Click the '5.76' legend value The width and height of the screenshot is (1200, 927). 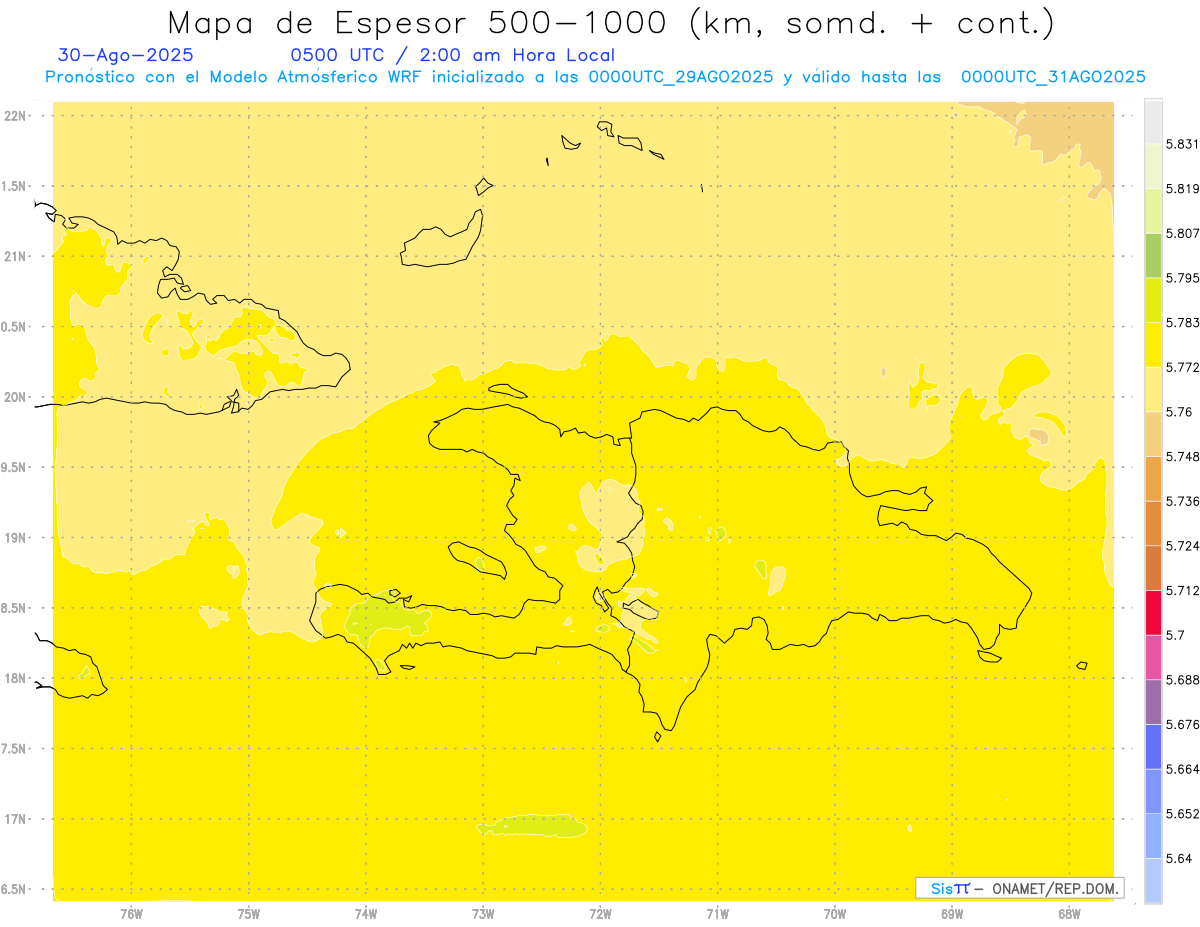[x=1179, y=412]
